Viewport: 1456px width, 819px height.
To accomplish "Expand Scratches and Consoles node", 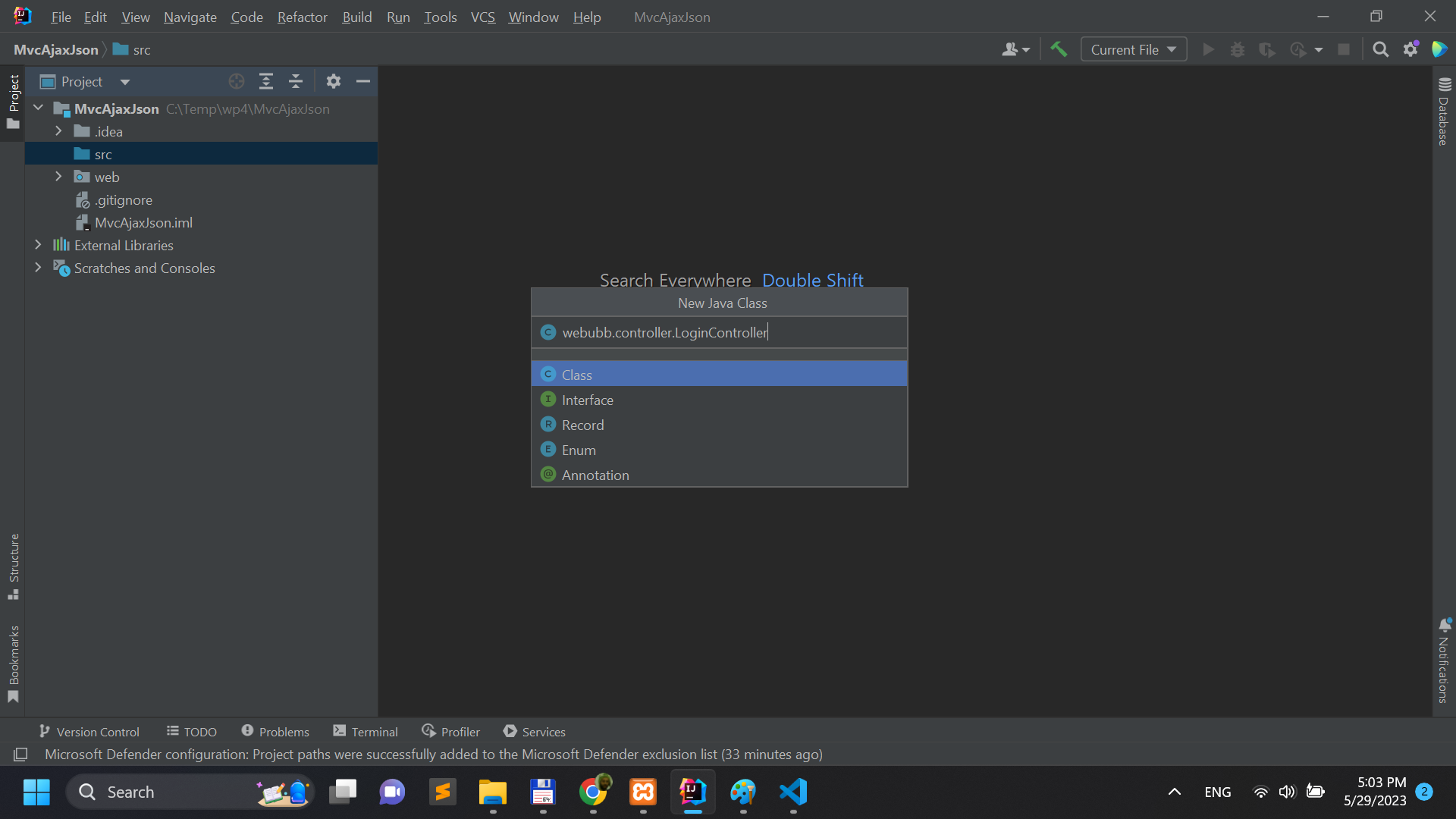I will point(38,268).
